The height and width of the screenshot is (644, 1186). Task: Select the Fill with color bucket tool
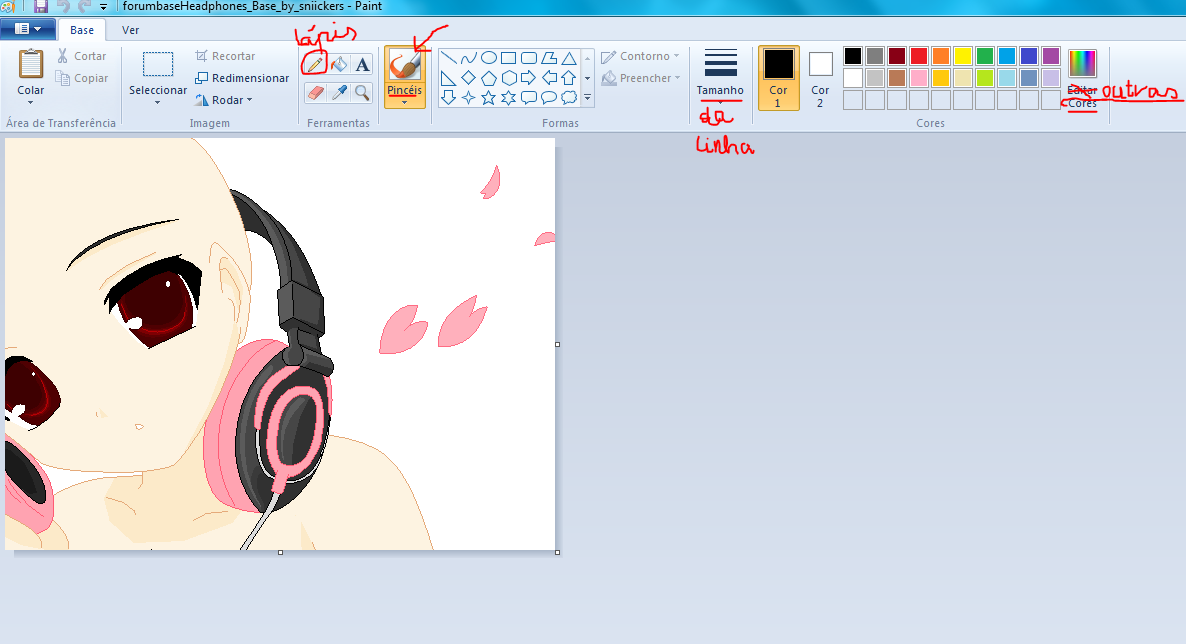point(340,64)
